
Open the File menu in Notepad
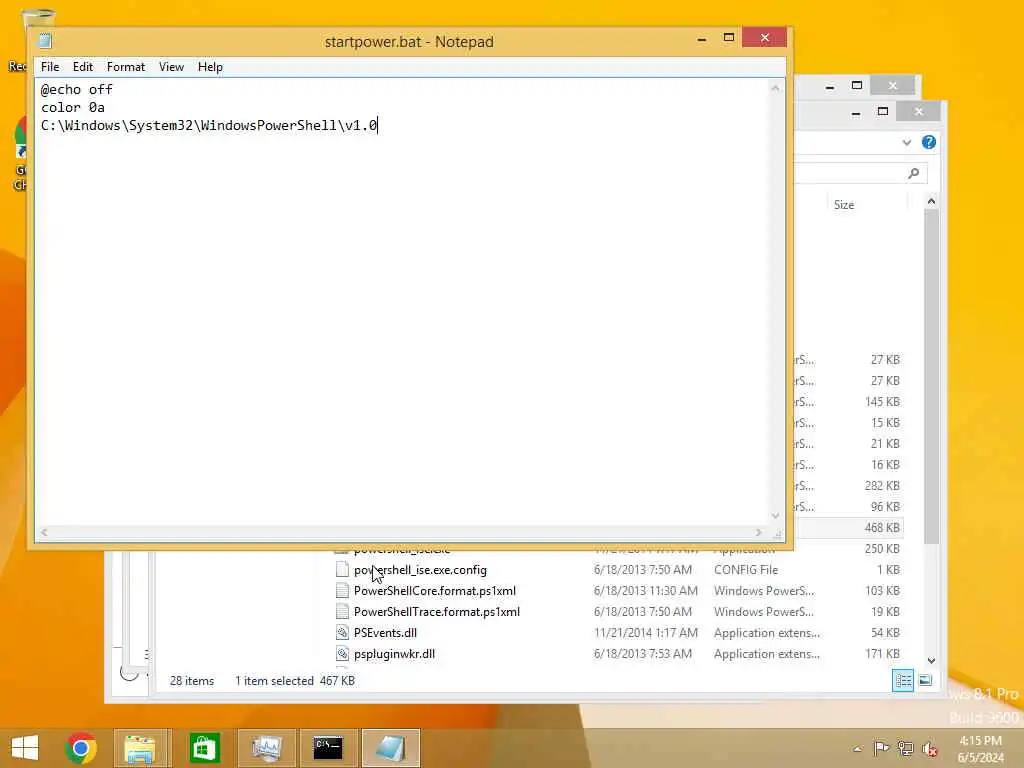point(50,67)
